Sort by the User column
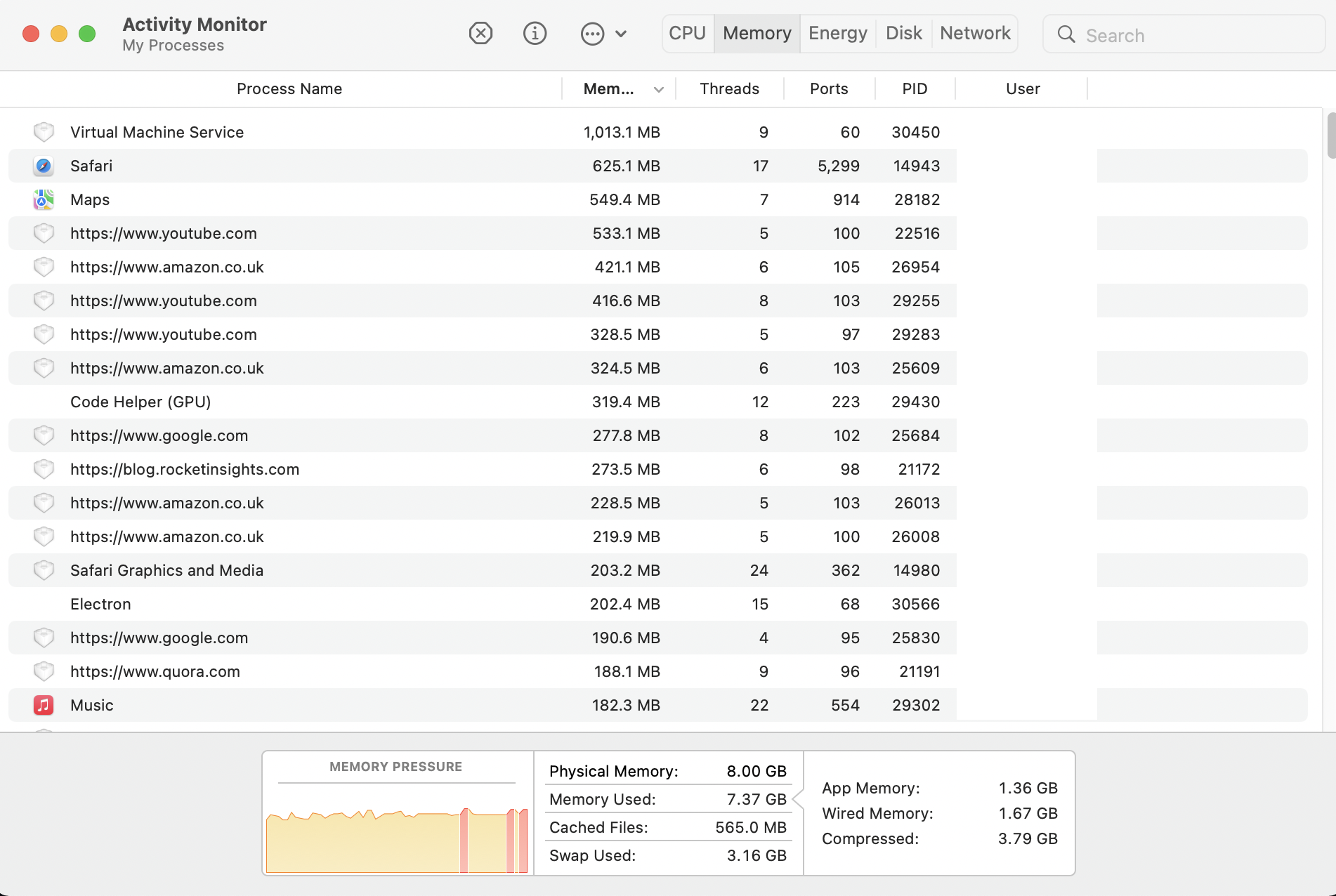 pyautogui.click(x=1023, y=88)
